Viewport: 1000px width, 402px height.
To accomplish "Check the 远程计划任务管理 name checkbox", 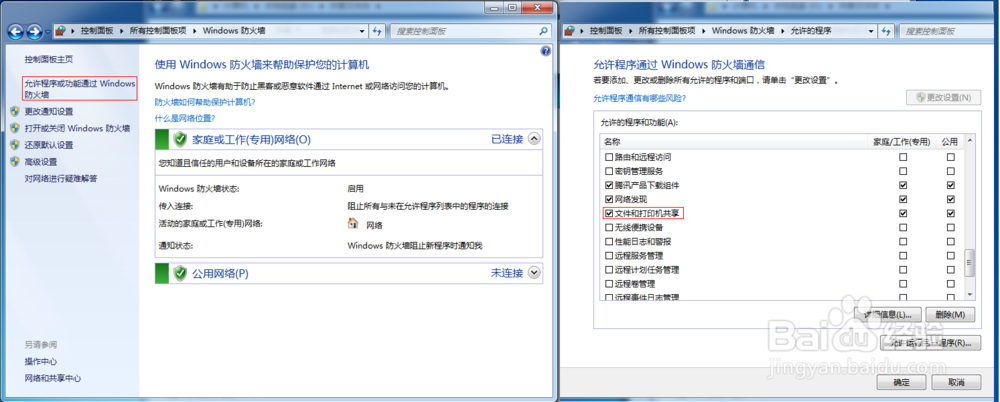I will pyautogui.click(x=608, y=269).
